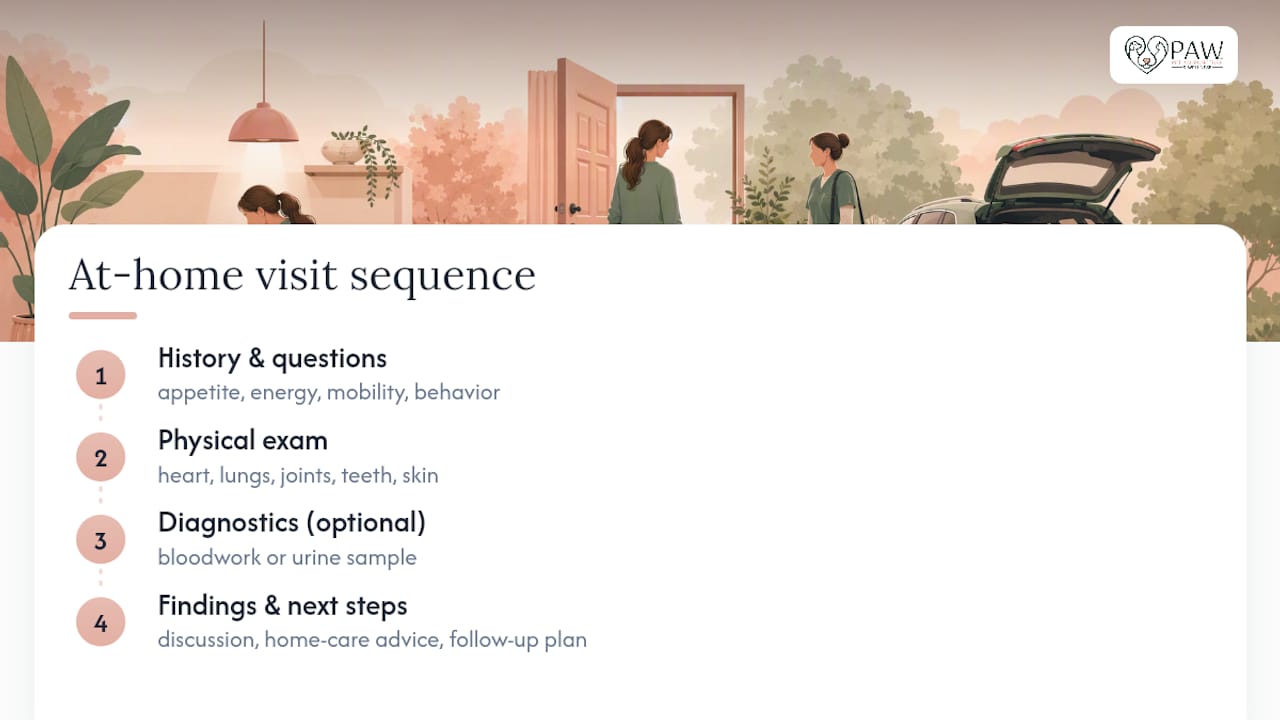Select 'bloodwork or urine sample' text
This screenshot has height=720, width=1280.
tap(287, 557)
